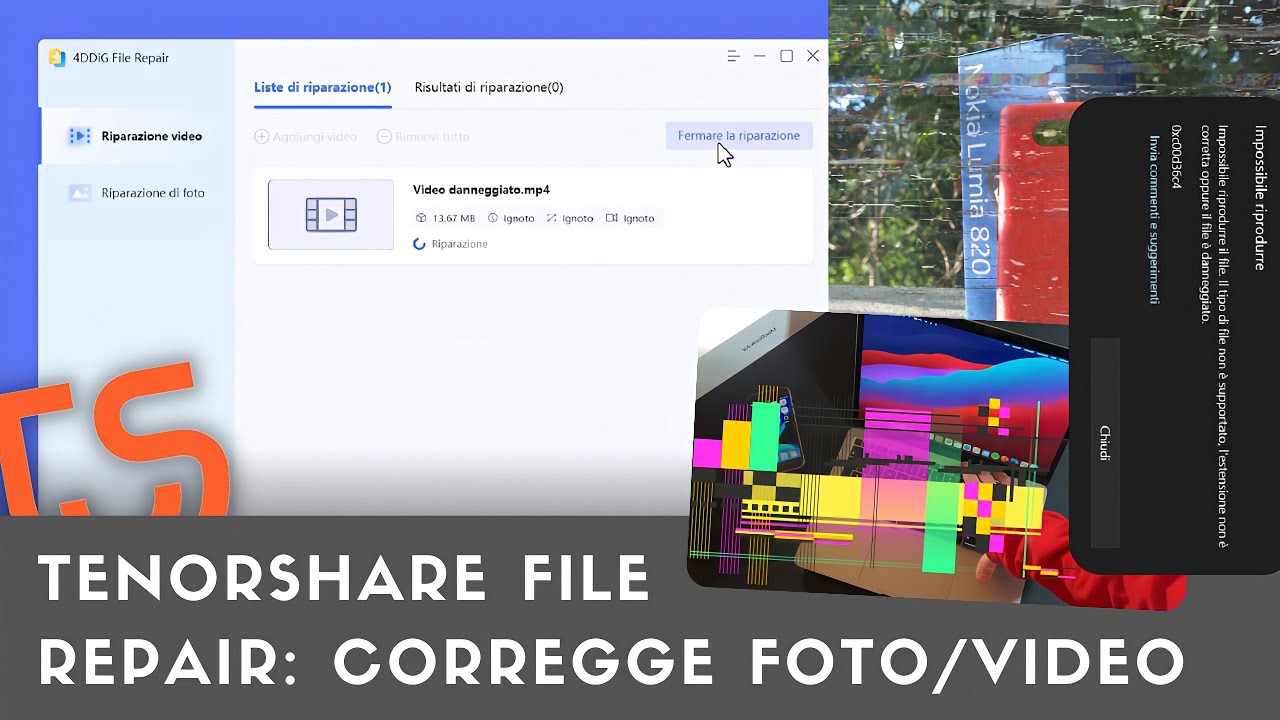Click the camera icon beside last Ignoto
This screenshot has width=1280, height=720.
coord(612,218)
